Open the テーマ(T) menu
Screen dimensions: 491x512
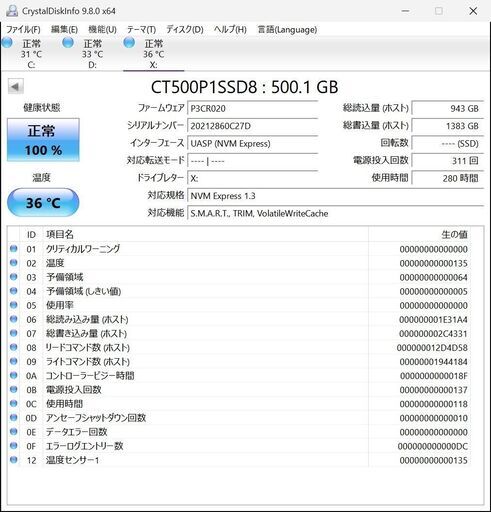141,29
